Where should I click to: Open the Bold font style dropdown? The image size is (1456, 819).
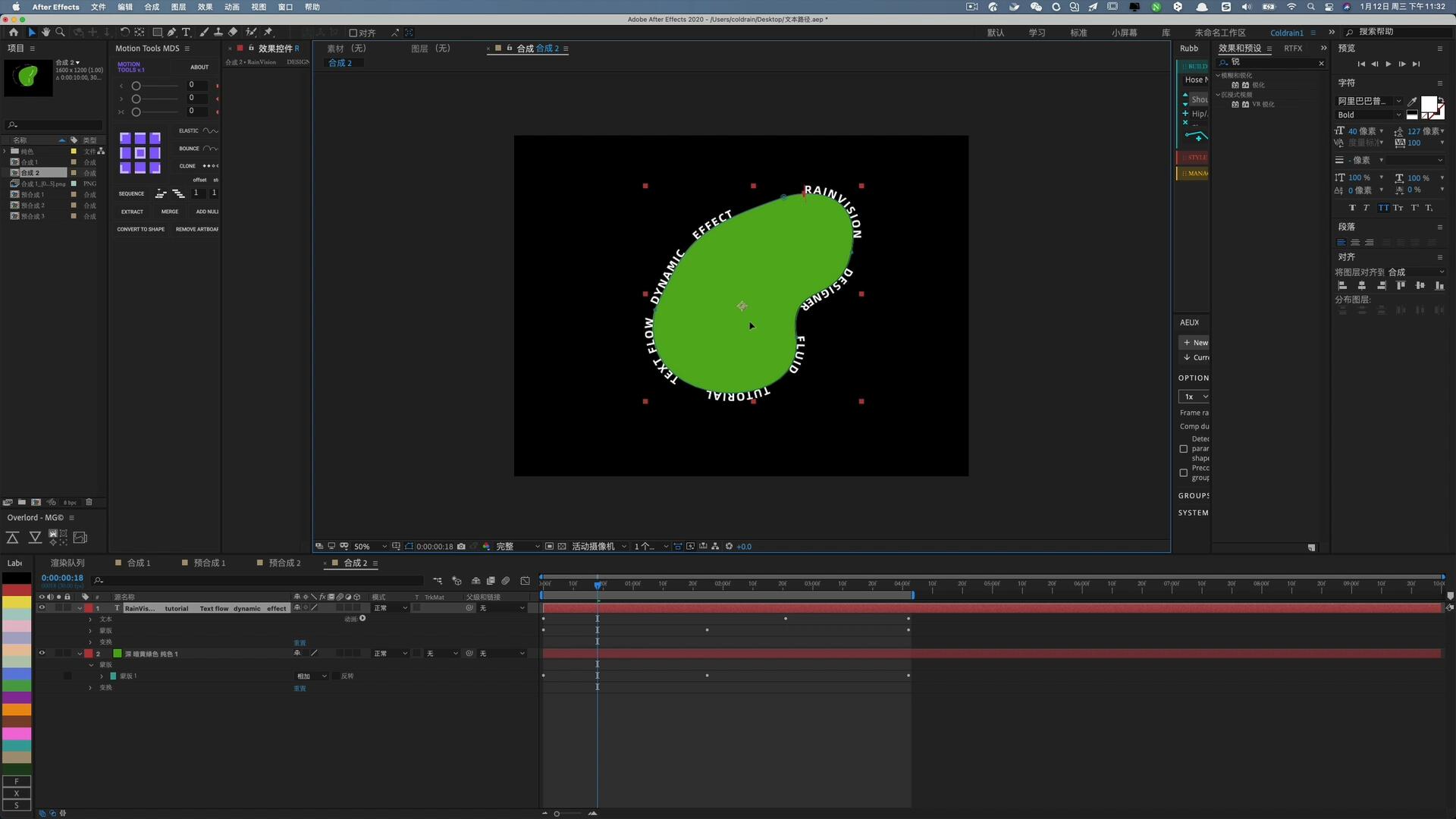point(1369,115)
